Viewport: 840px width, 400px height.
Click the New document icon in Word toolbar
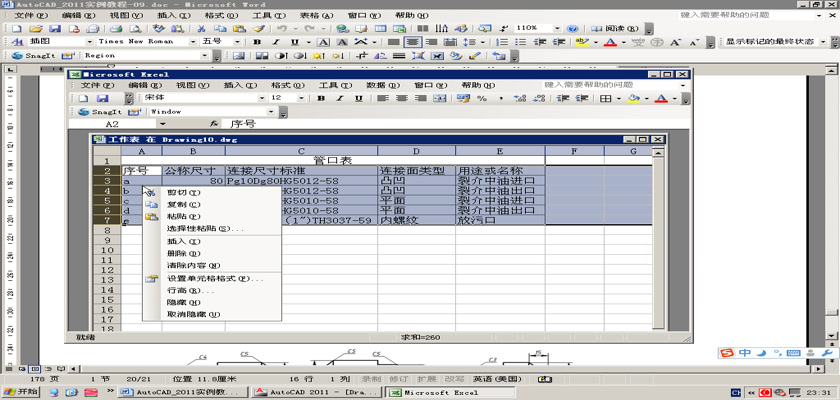(16, 28)
